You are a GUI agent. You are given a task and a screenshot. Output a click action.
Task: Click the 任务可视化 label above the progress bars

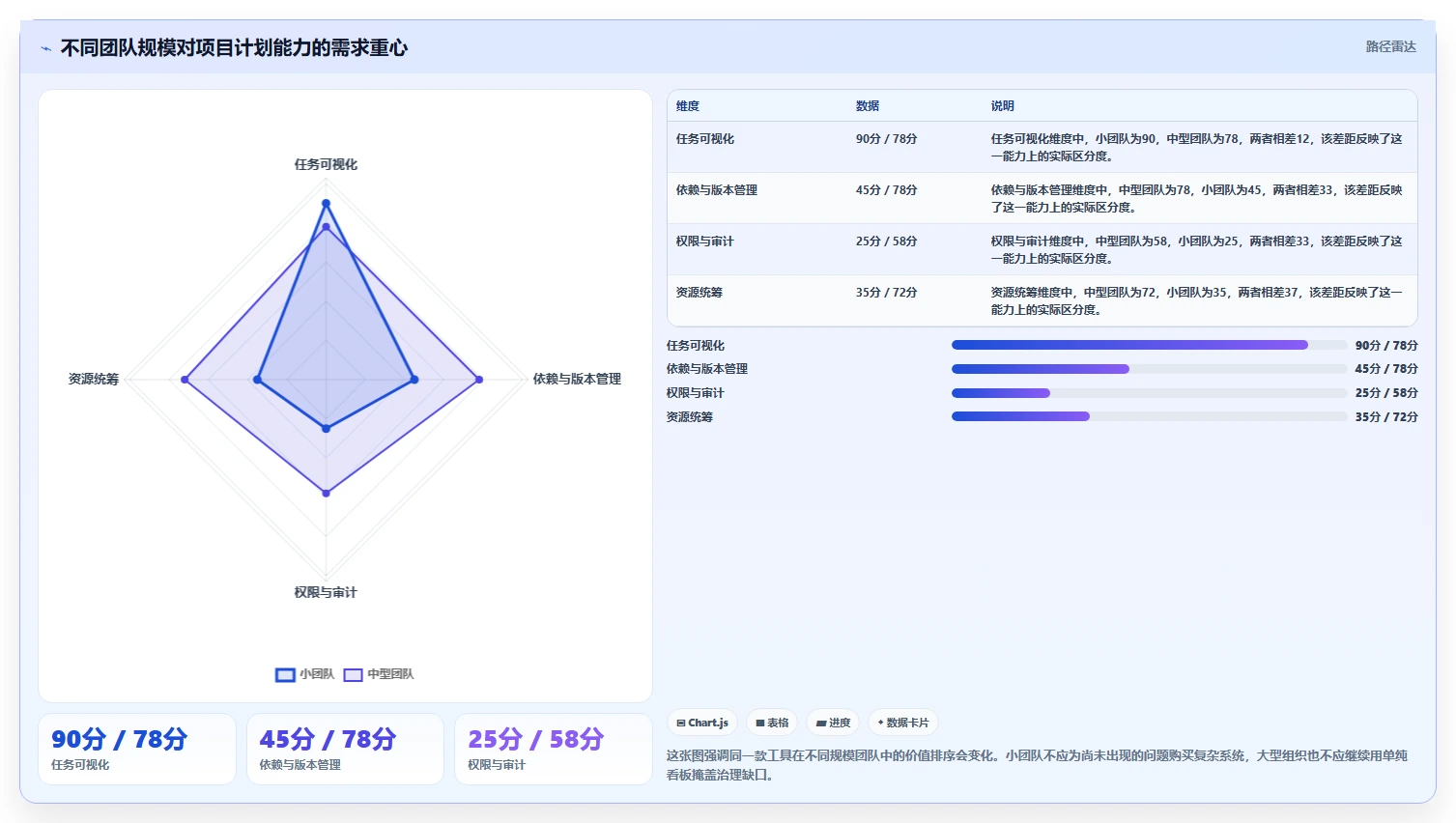point(696,346)
